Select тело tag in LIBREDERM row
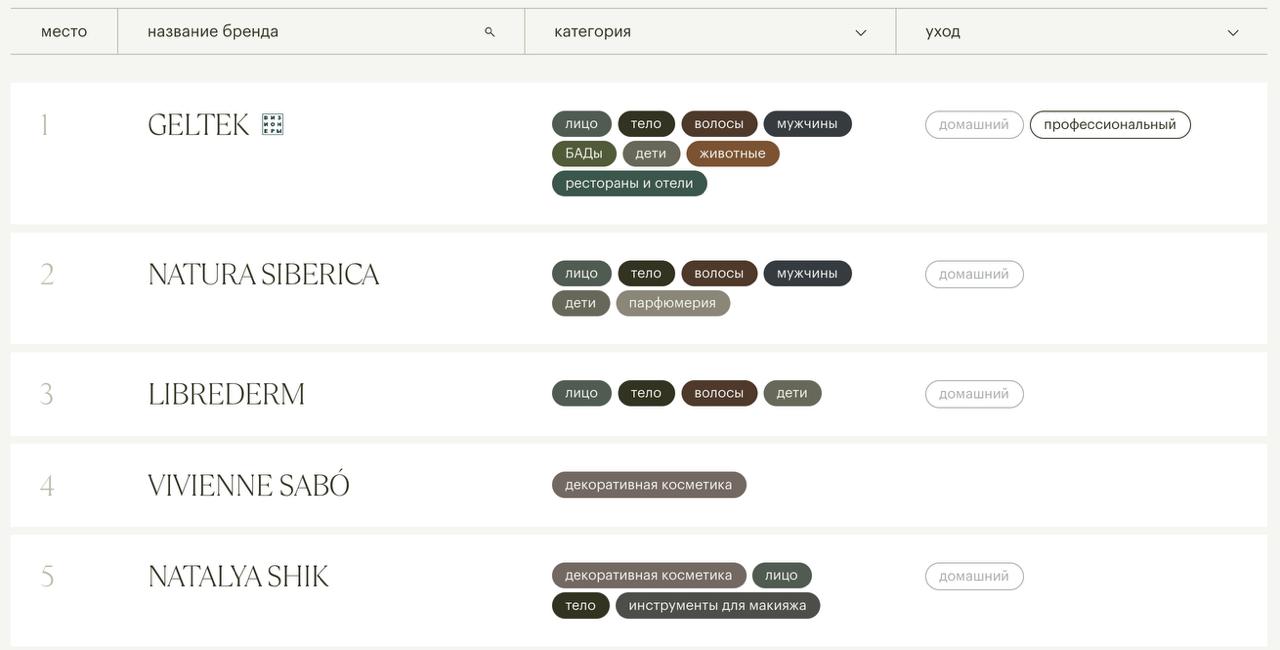Screen dimensions: 1280x650 tap(646, 393)
